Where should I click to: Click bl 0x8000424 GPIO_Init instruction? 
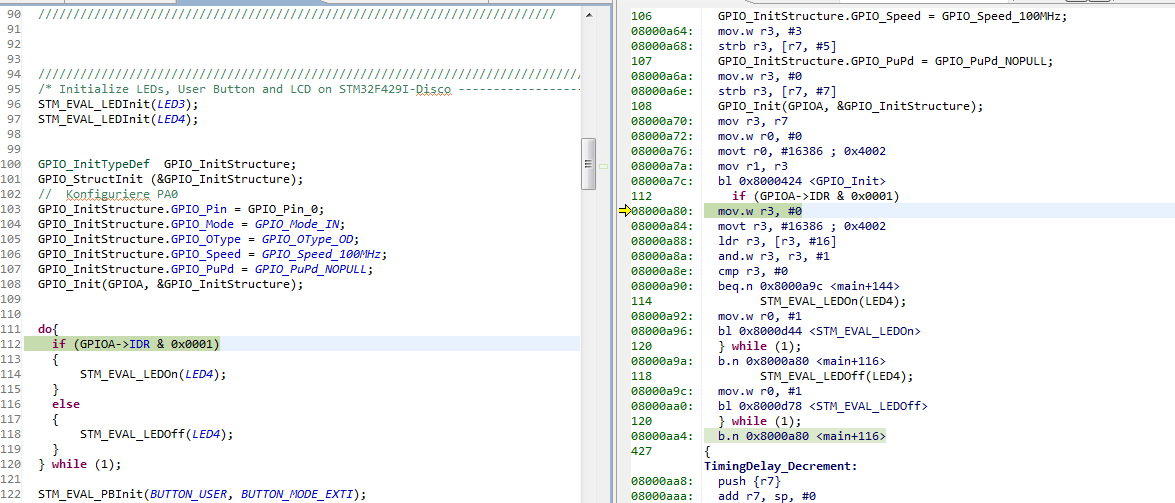(x=802, y=181)
